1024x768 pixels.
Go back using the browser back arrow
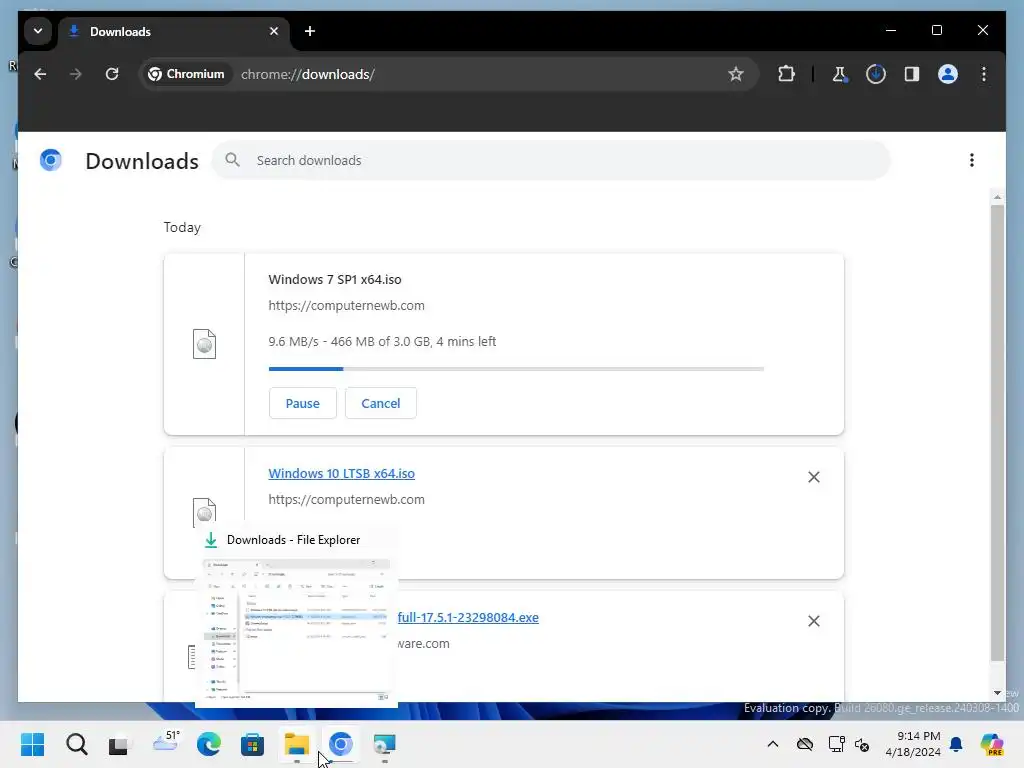(40, 74)
